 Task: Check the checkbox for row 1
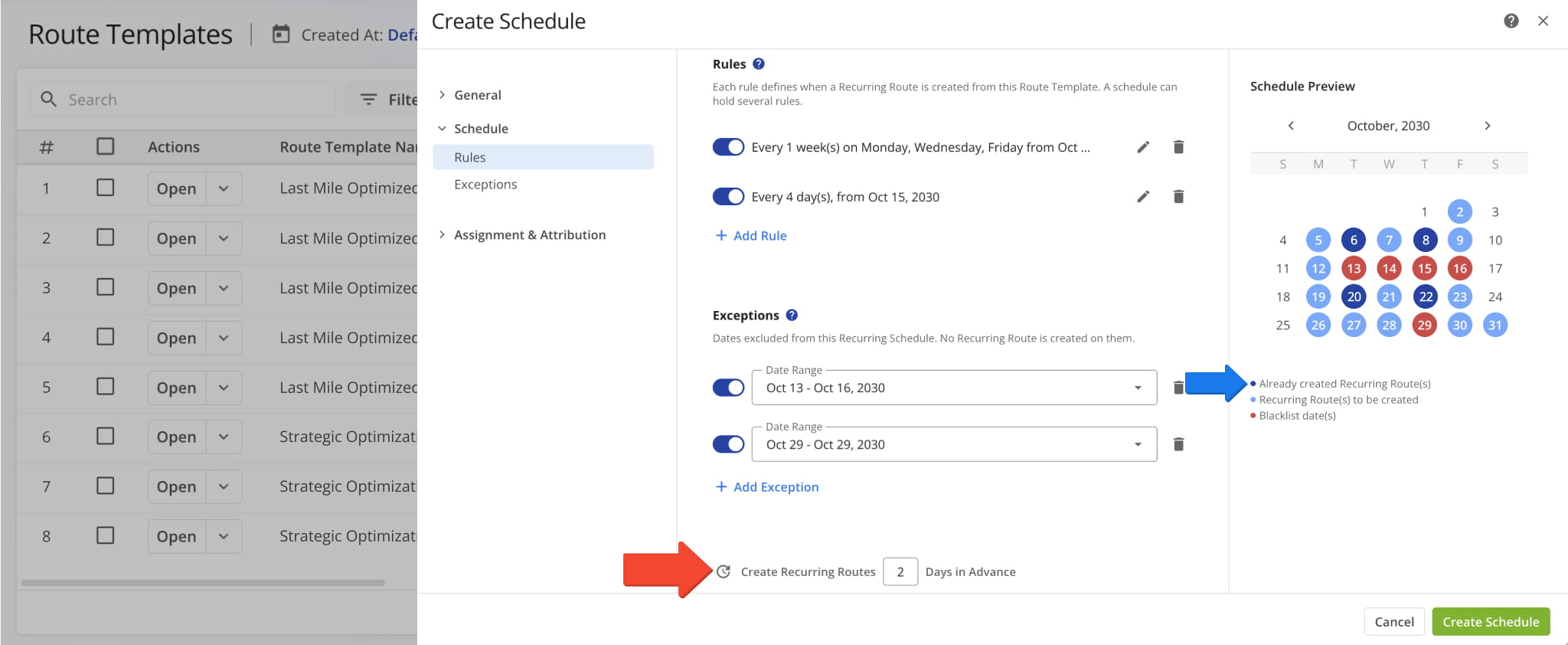(106, 188)
